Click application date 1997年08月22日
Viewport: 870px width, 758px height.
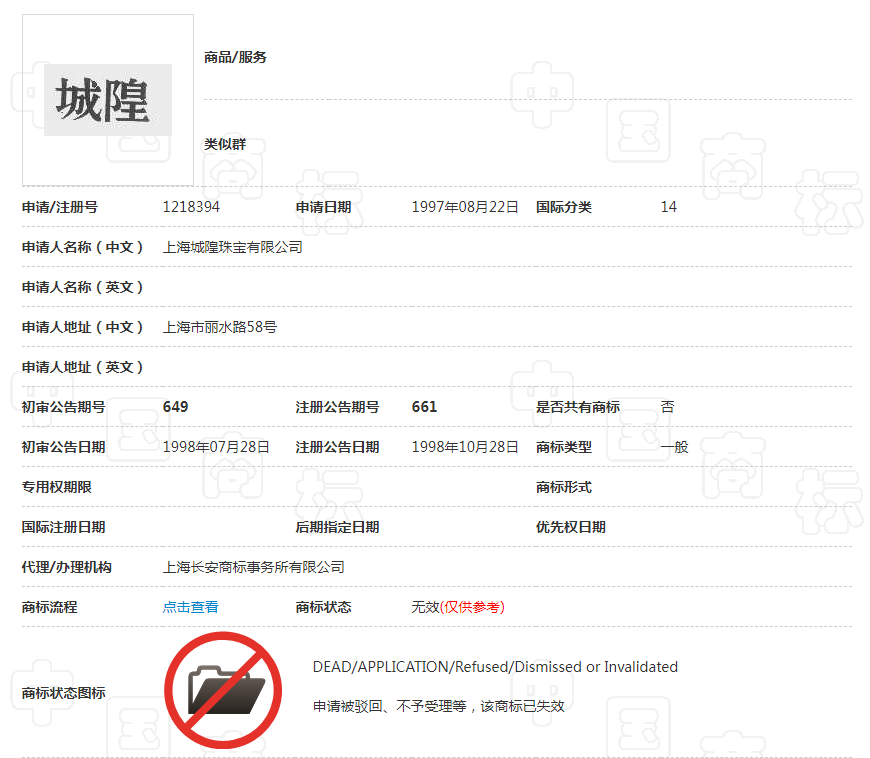(465, 207)
